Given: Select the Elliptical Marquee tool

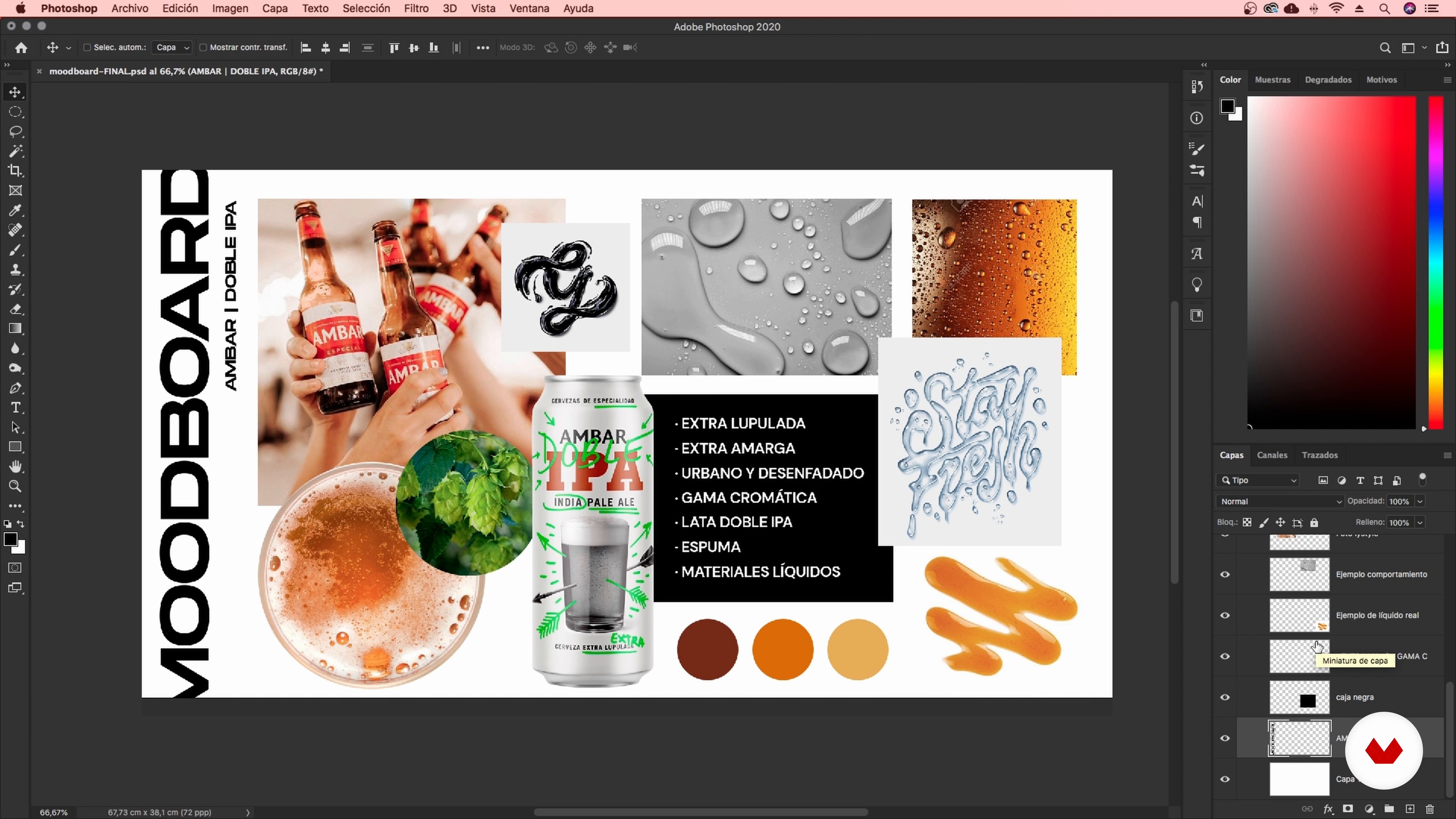Looking at the screenshot, I should coord(15,112).
